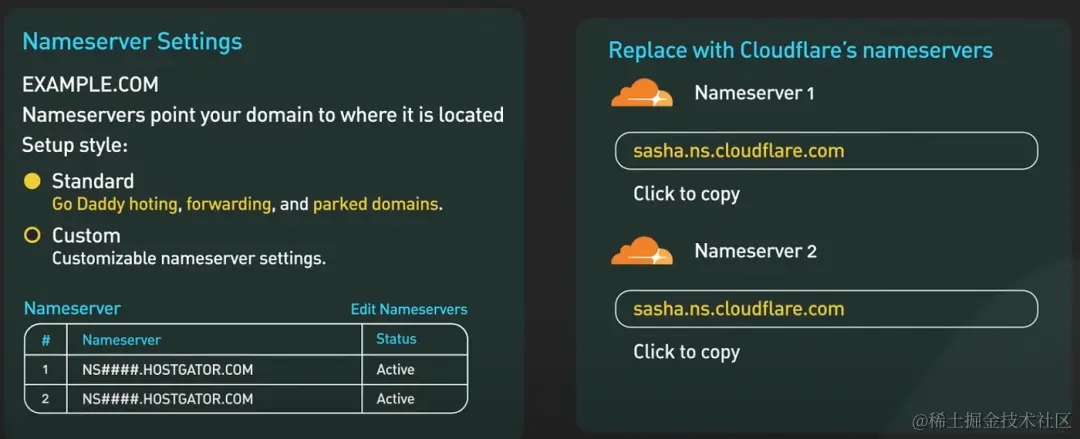The width and height of the screenshot is (1080, 439).
Task: Click the Nameserver Settings heading
Action: point(132,41)
